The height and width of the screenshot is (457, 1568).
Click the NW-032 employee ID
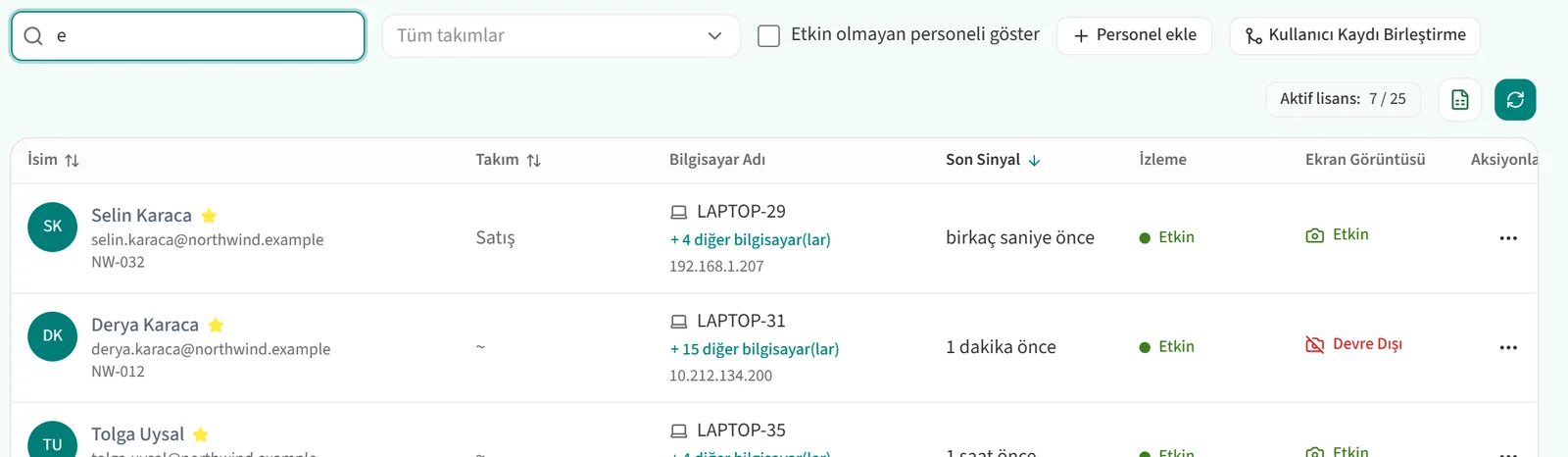point(118,263)
